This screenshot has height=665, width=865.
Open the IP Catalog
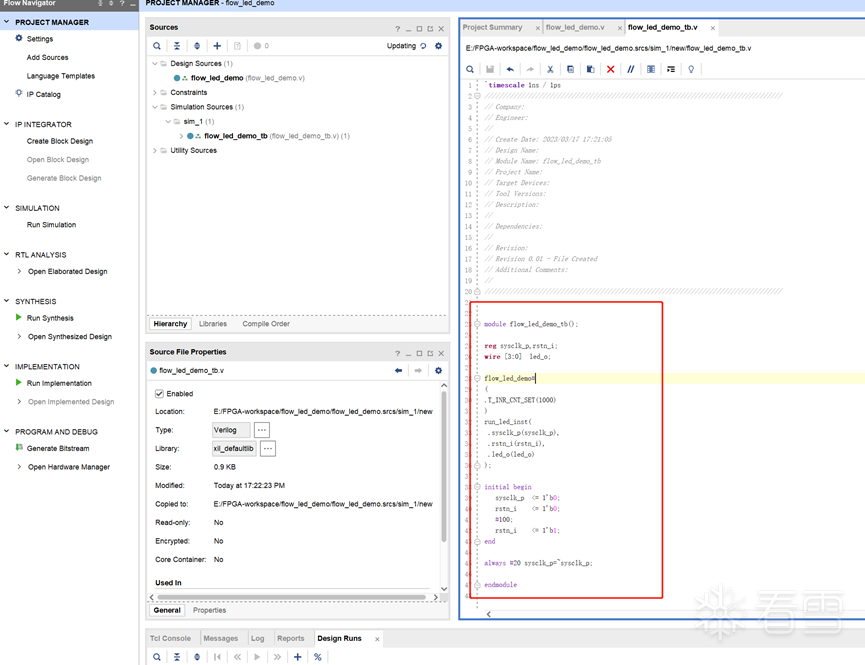44,94
